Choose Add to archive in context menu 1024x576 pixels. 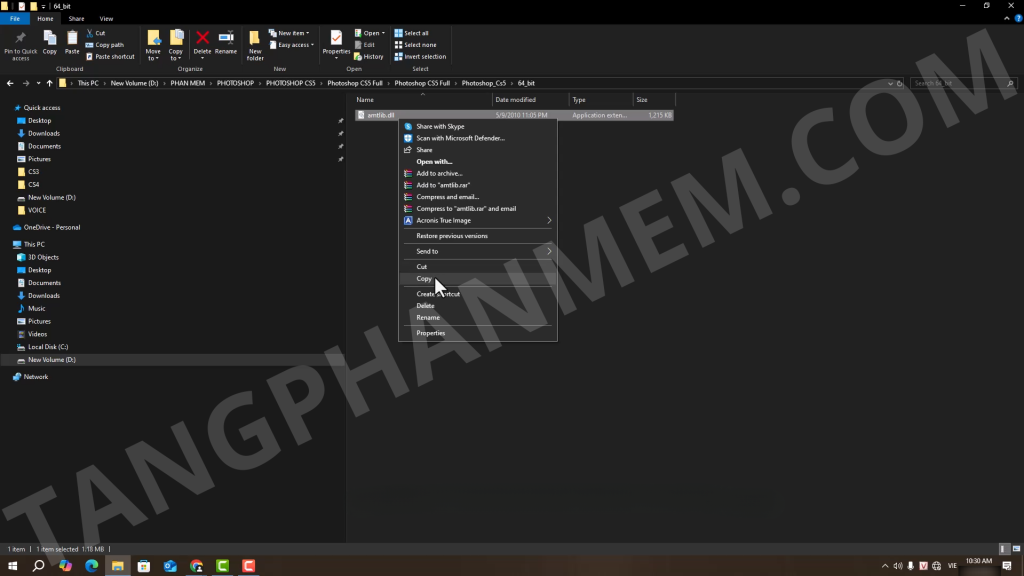(x=439, y=174)
